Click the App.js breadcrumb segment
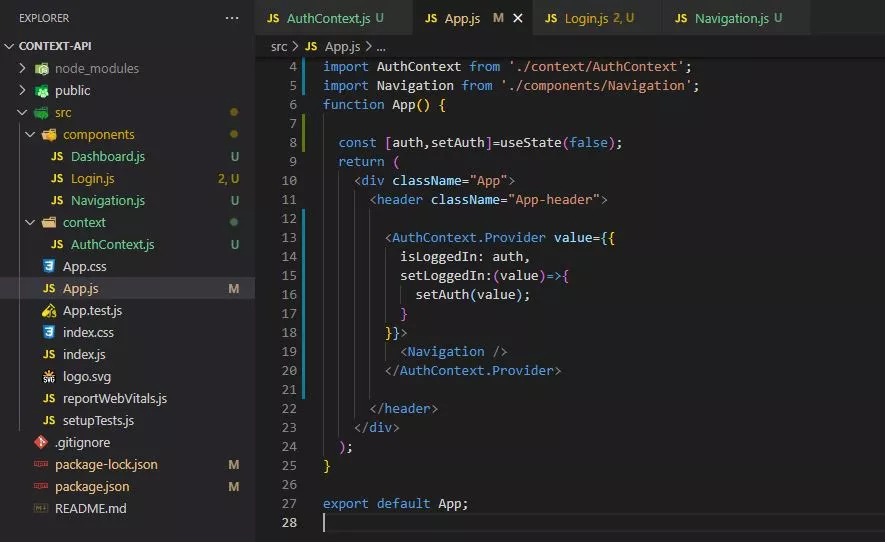 (x=342, y=47)
